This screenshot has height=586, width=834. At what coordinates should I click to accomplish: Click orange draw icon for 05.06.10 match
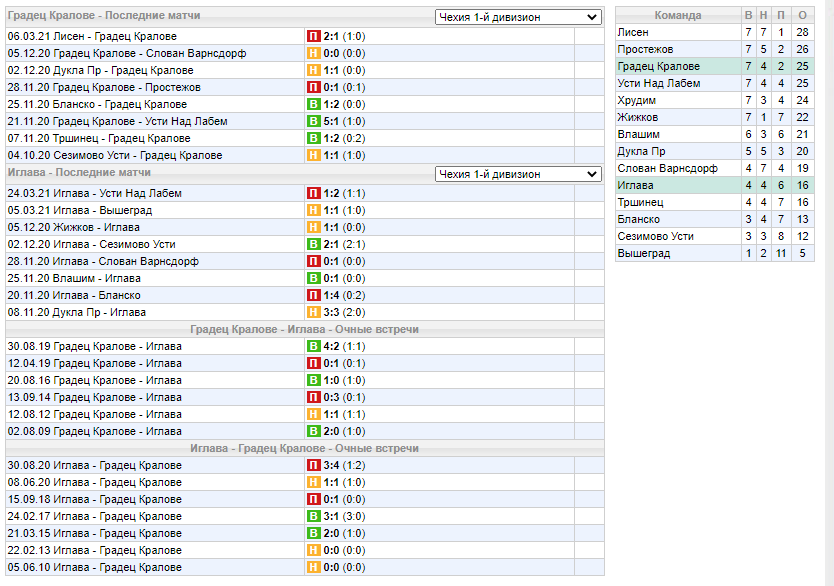pyautogui.click(x=313, y=567)
